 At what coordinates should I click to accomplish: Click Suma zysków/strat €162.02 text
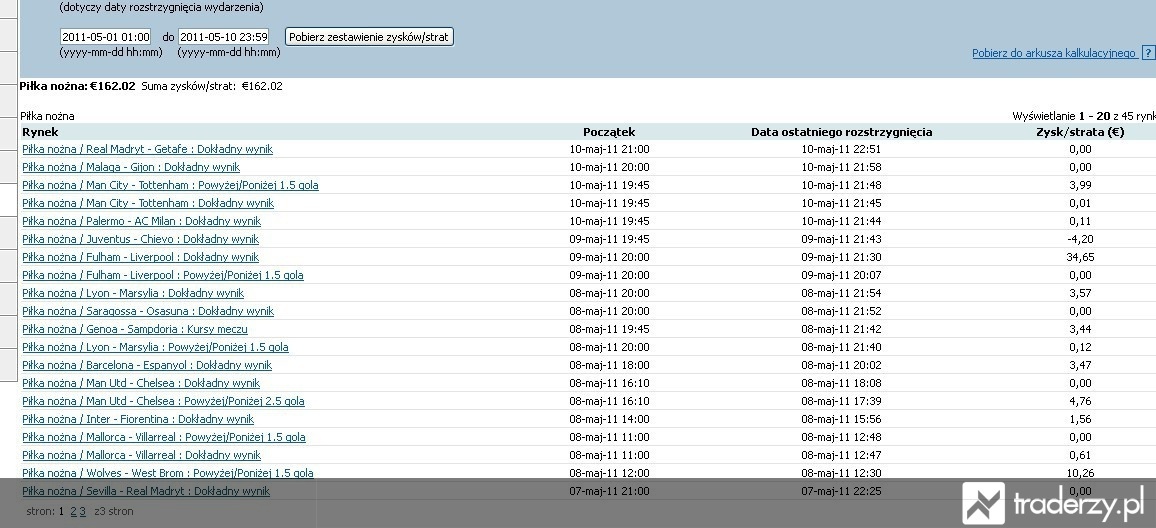pos(212,86)
